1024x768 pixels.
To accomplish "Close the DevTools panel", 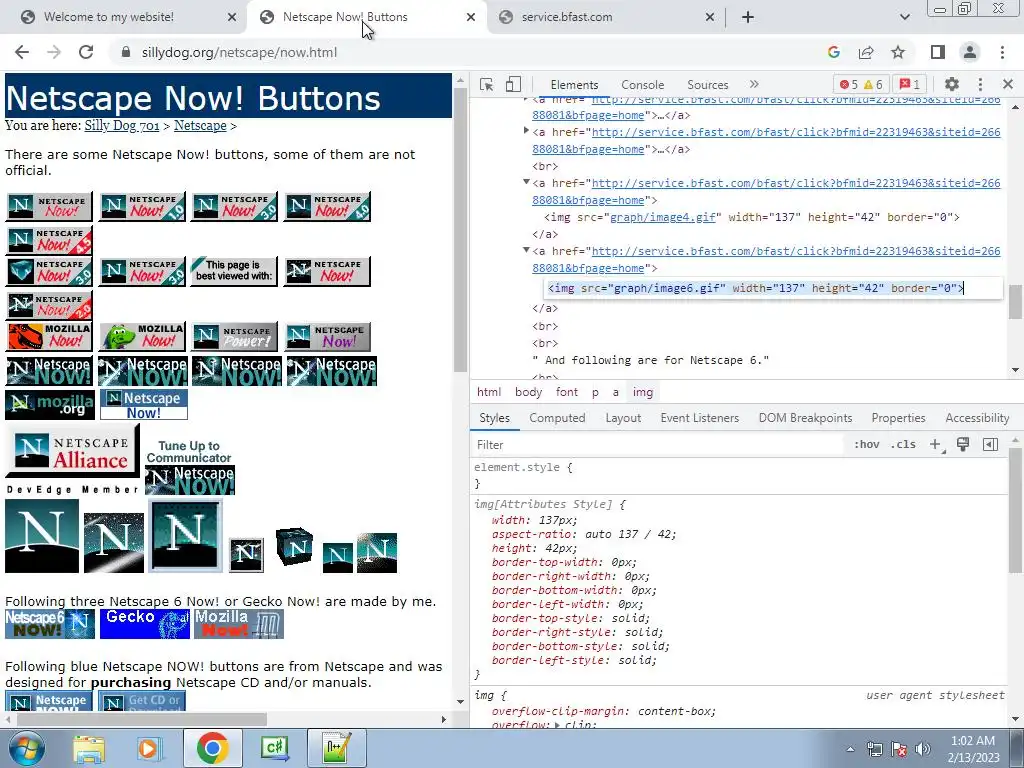I will (1008, 84).
